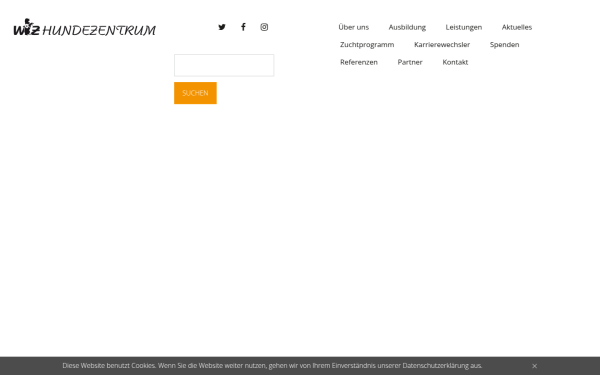Open the Leistungen menu item
The image size is (600, 375).
[x=463, y=27]
